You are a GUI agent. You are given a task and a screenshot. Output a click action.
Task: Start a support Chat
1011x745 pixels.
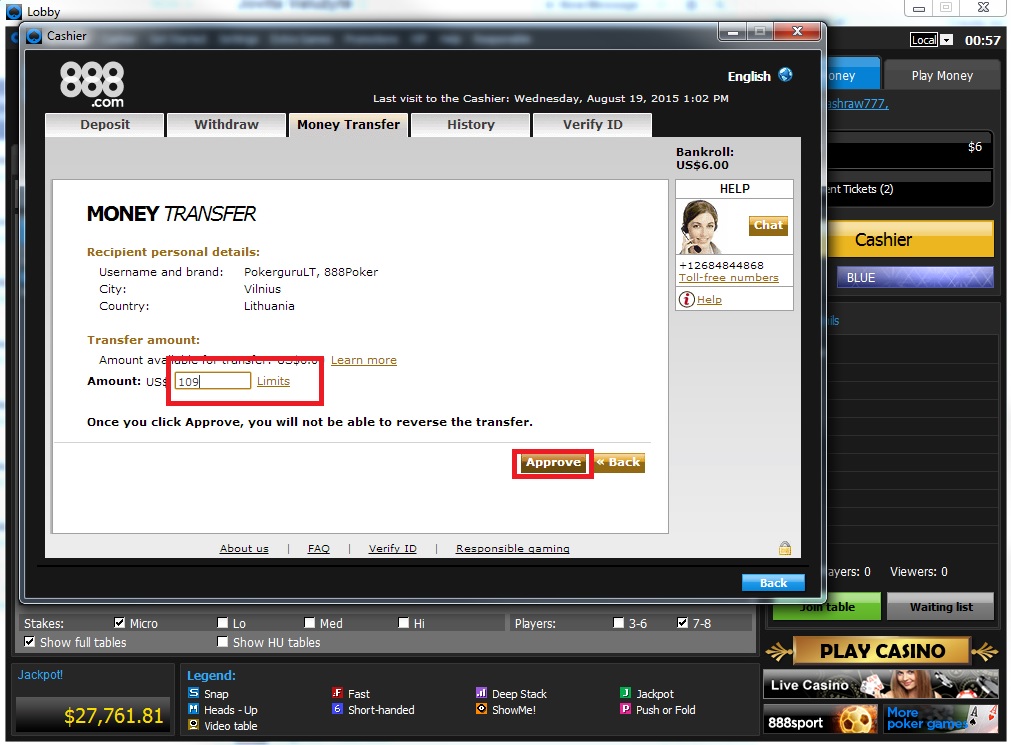click(768, 225)
